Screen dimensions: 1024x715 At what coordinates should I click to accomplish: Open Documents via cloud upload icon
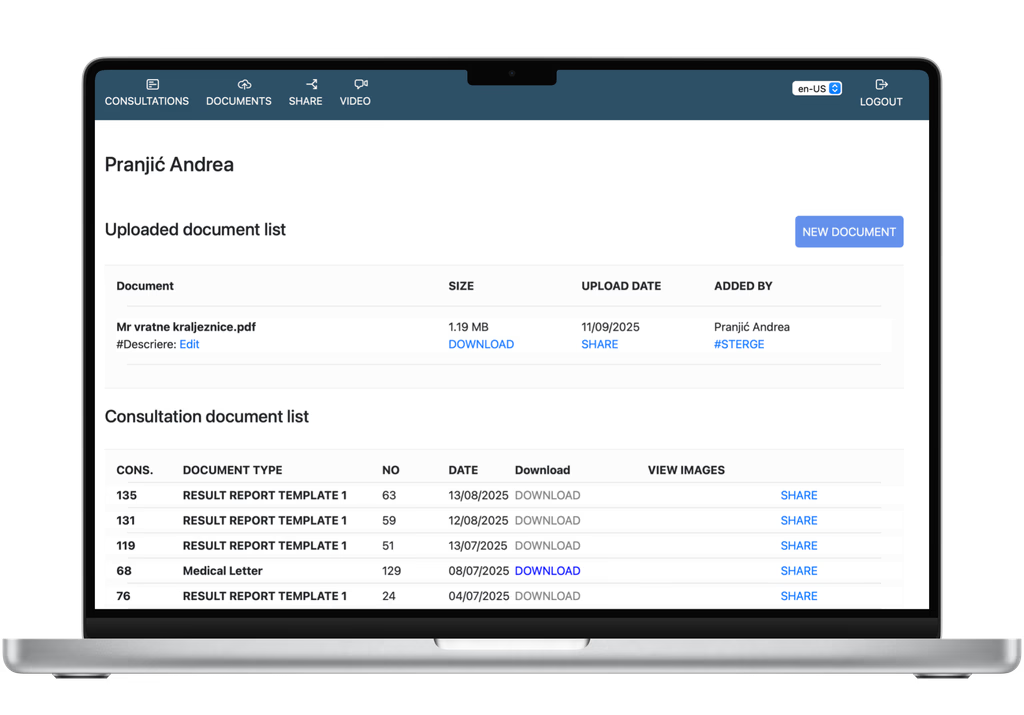(x=244, y=85)
